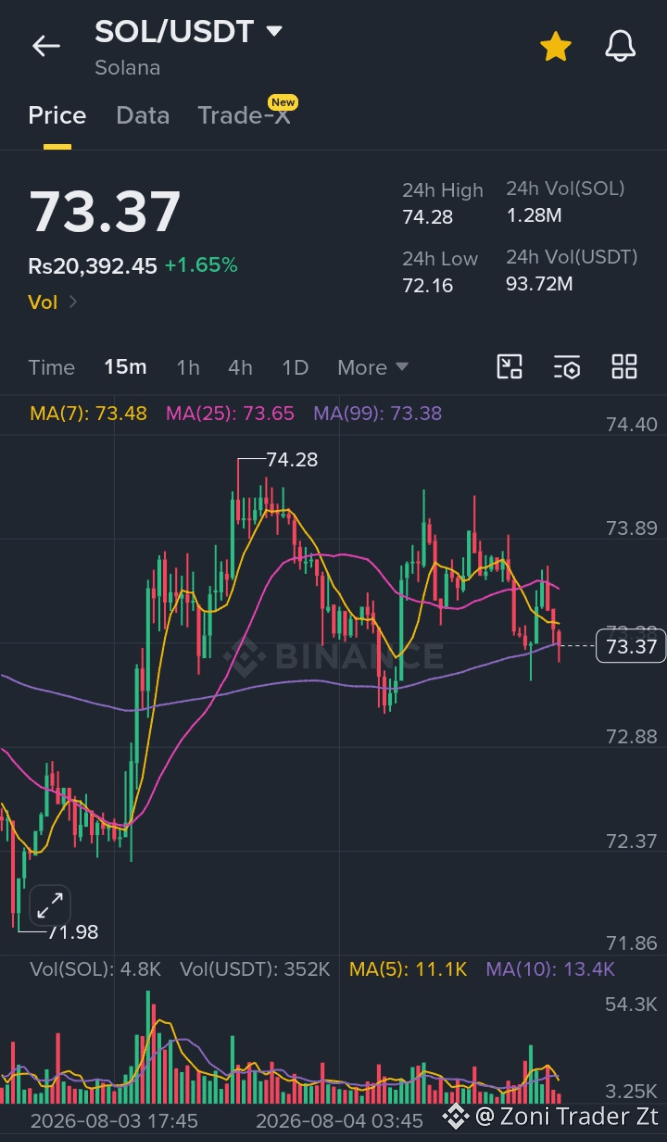
Task: Expand the Vol indicator chevron
Action: point(73,302)
